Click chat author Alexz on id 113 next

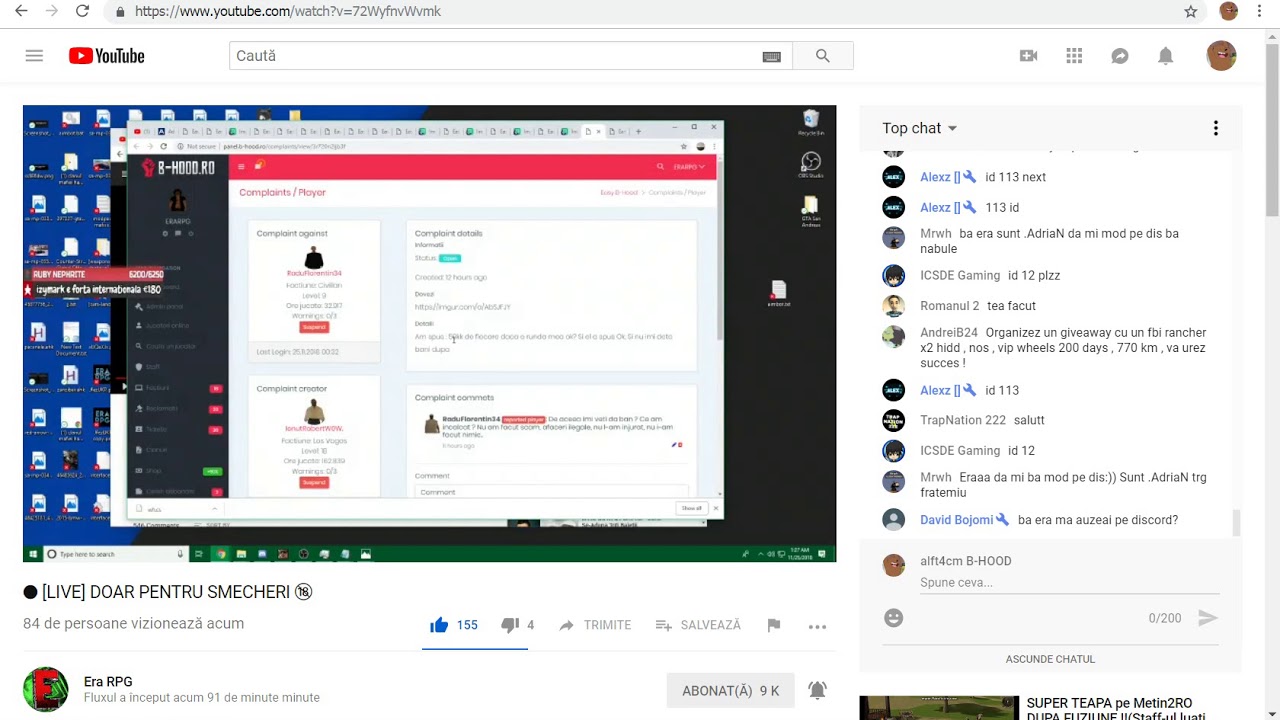click(x=940, y=177)
